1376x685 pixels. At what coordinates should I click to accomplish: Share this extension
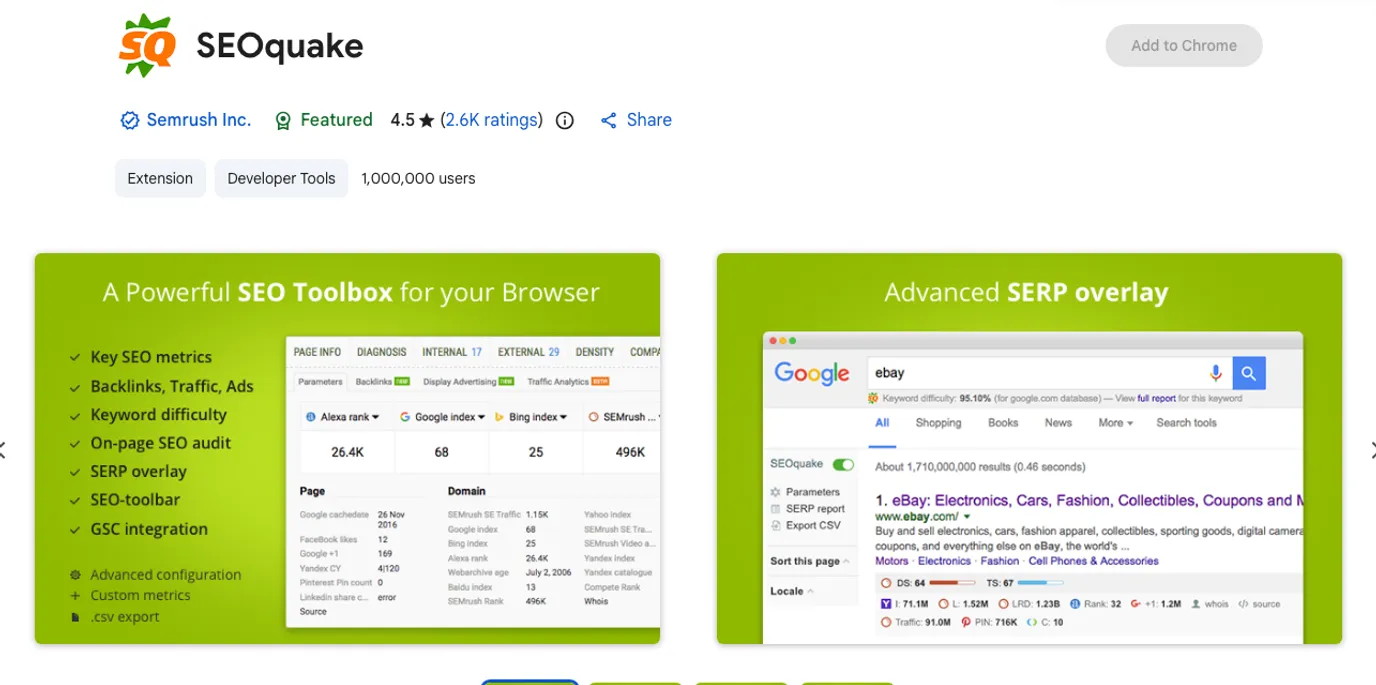[636, 120]
